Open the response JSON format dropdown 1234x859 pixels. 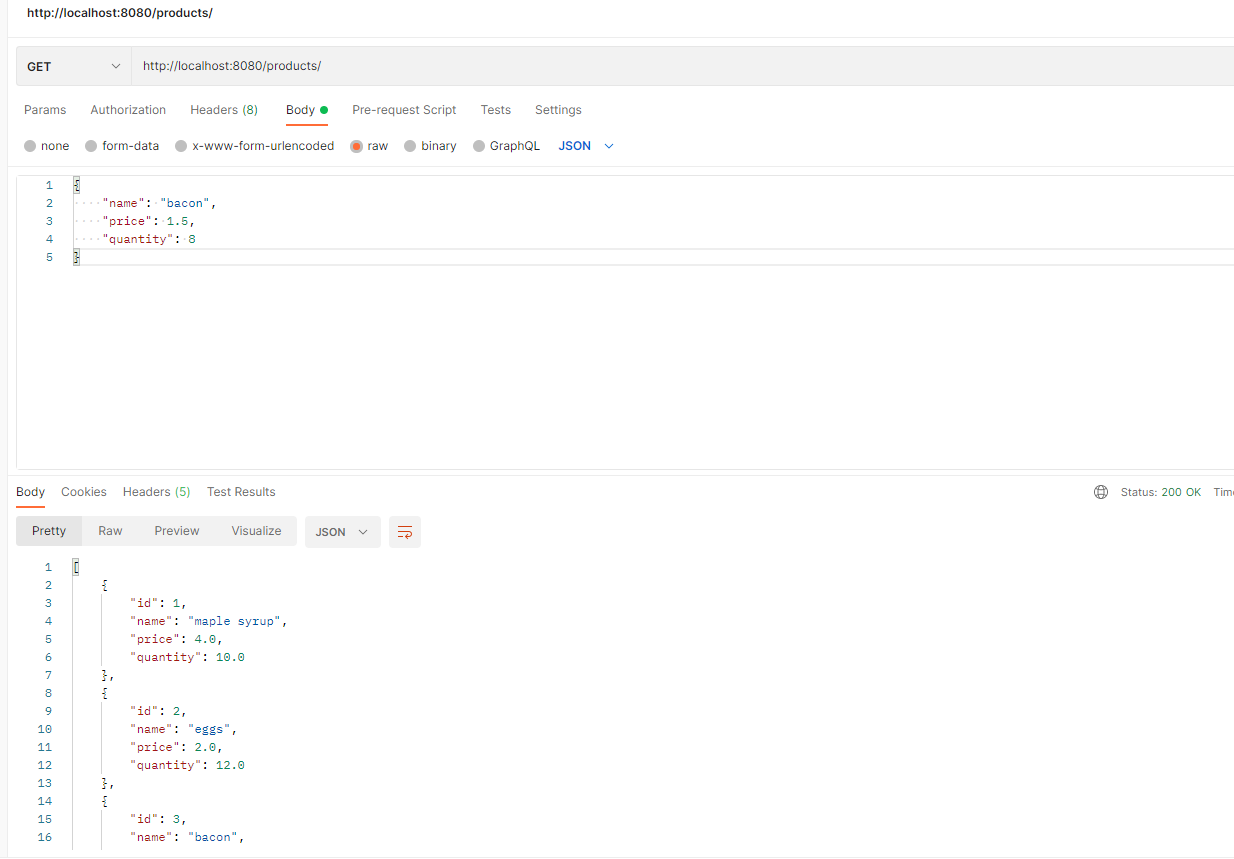coord(342,532)
